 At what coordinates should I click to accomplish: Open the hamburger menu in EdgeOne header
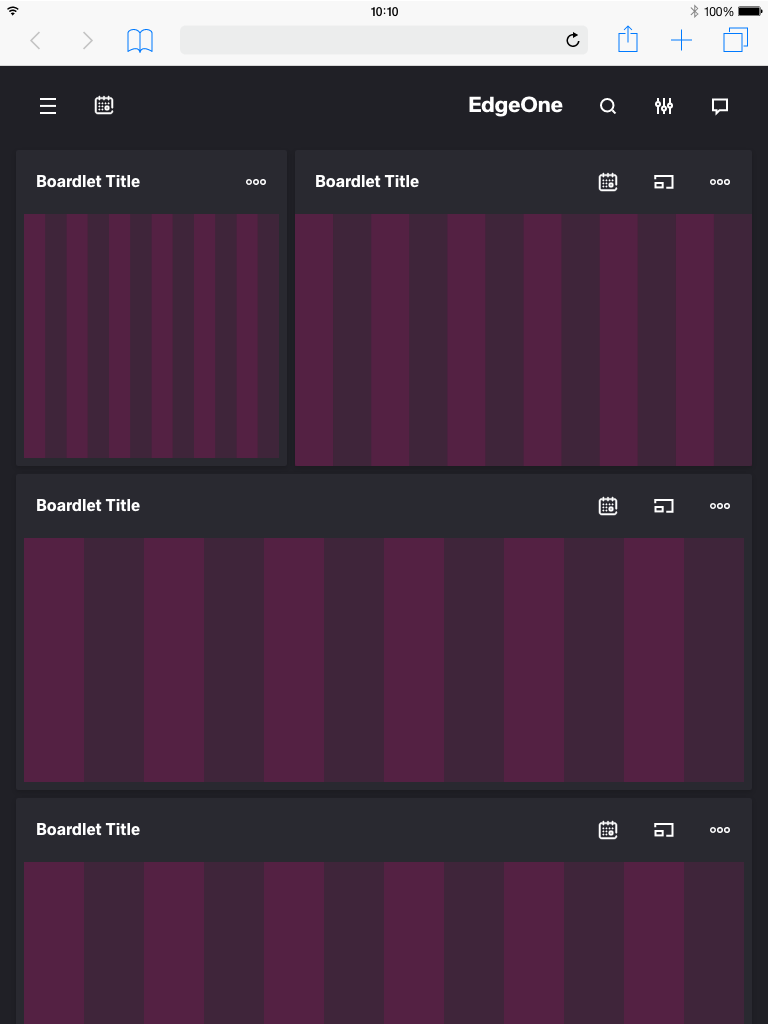pyautogui.click(x=48, y=106)
